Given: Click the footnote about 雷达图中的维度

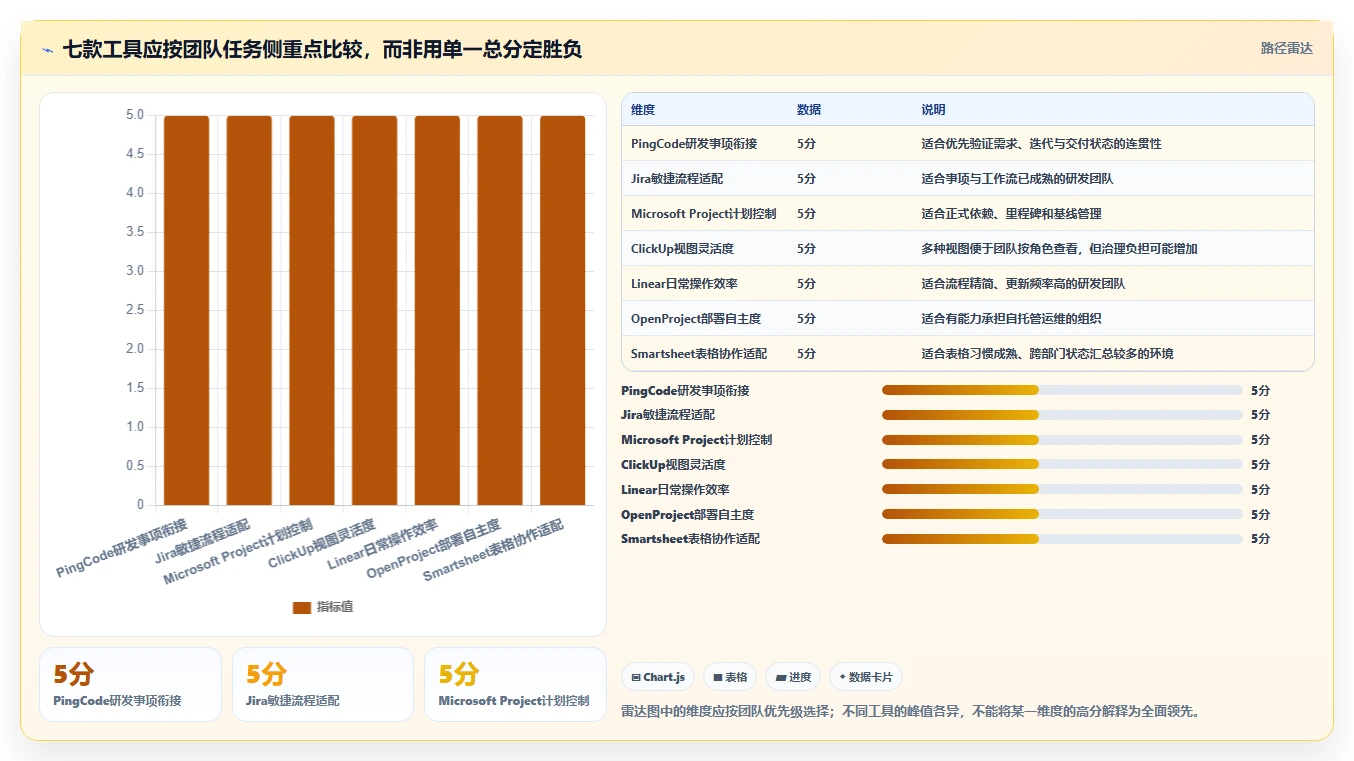Looking at the screenshot, I should pos(910,711).
